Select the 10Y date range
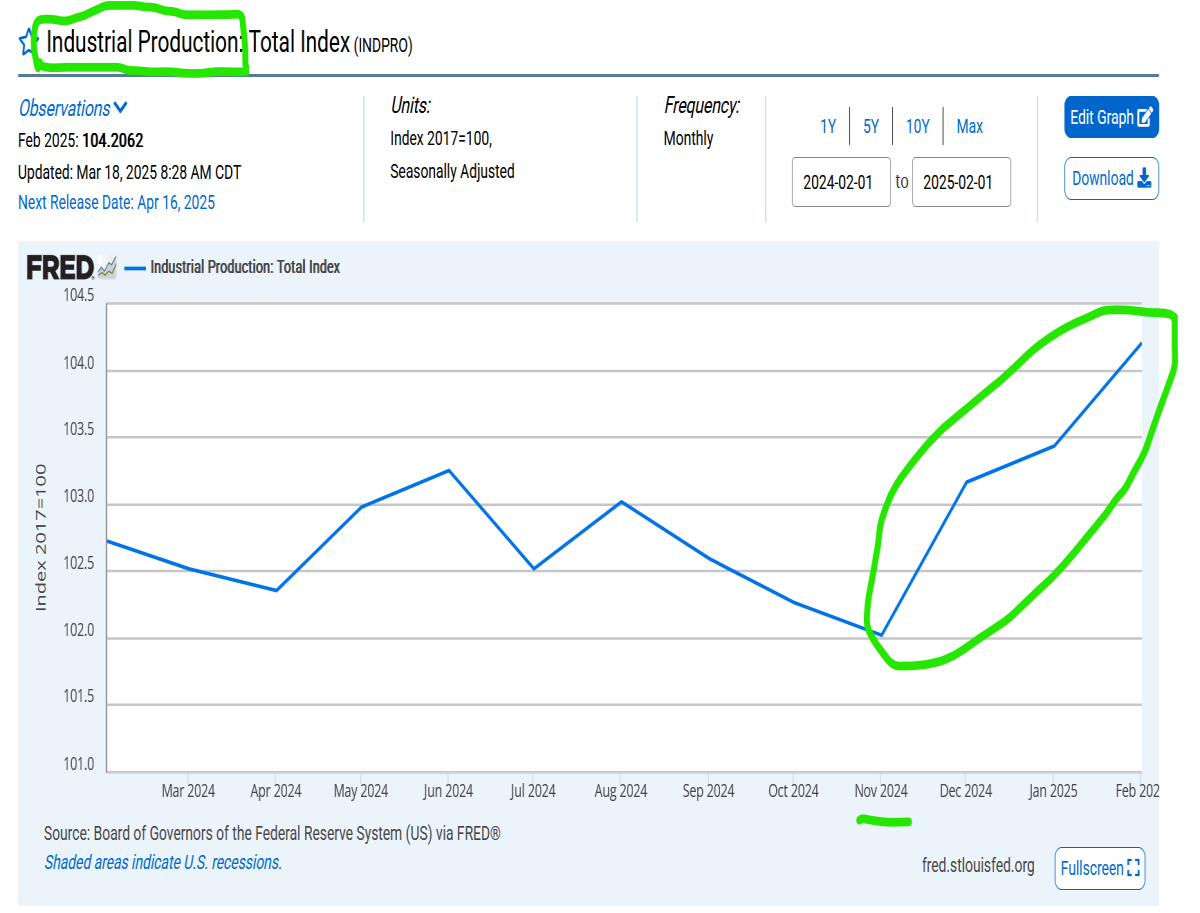The width and height of the screenshot is (1200, 913). click(917, 126)
